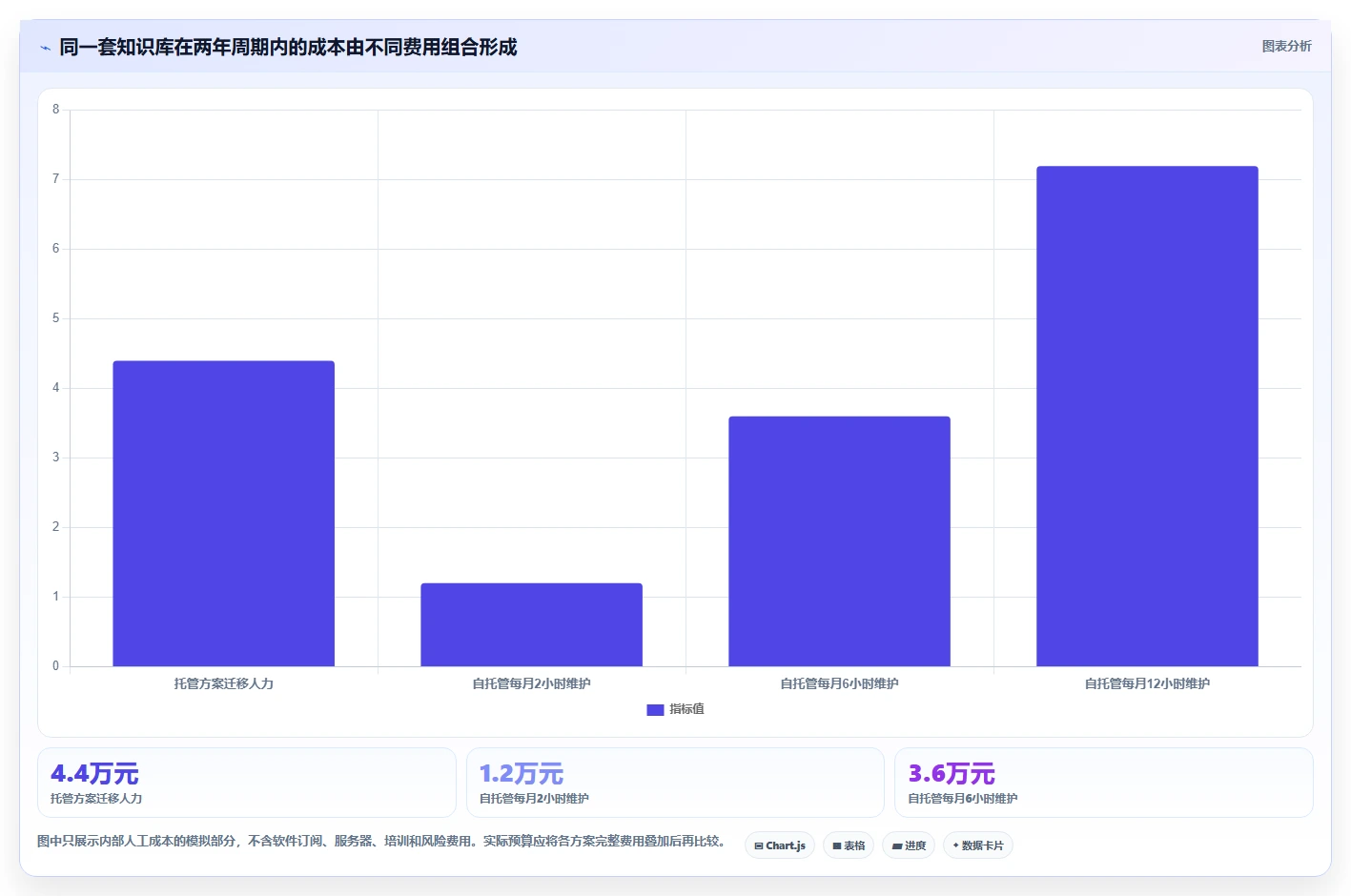Image resolution: width=1351 pixels, height=896 pixels.
Task: Click x-axis label 自托管每月2小时维护
Action: coord(532,683)
